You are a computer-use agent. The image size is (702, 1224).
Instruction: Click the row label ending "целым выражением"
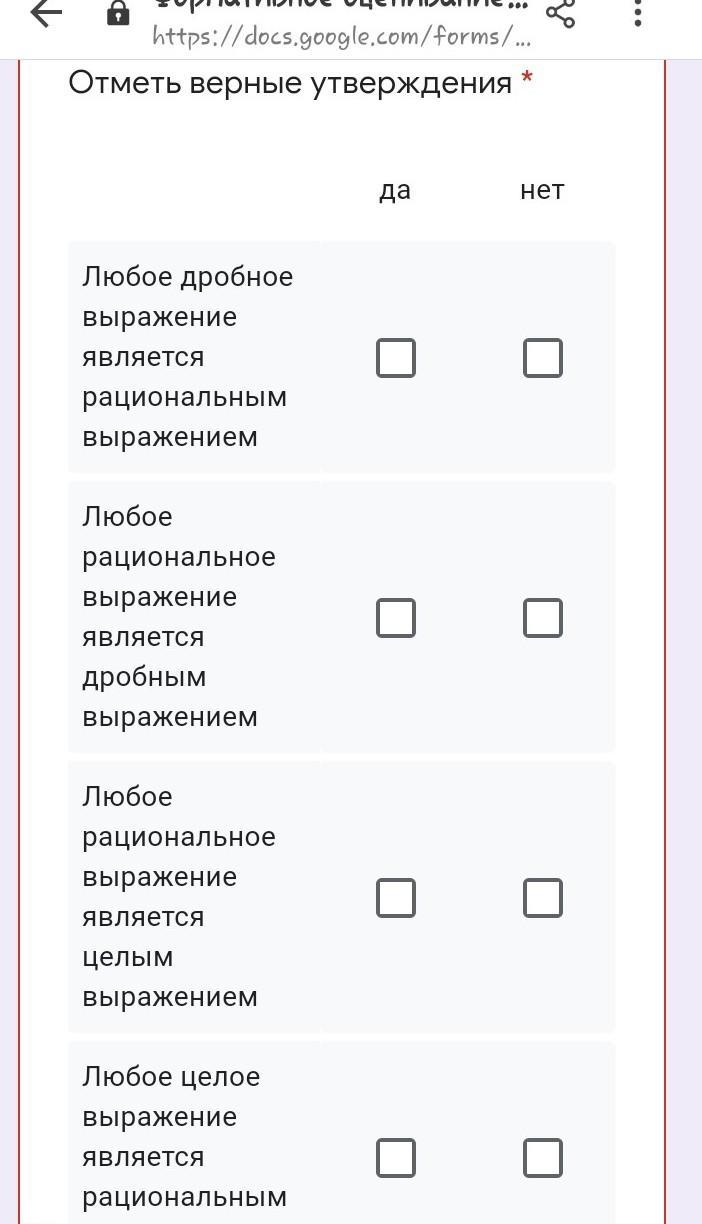(178, 896)
